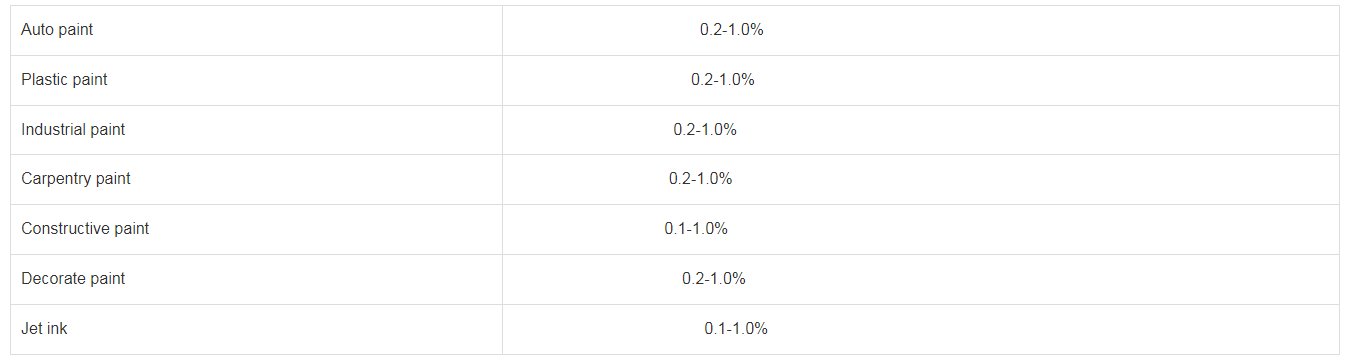Click the Jet ink label
The image size is (1353, 360).
click(x=44, y=329)
